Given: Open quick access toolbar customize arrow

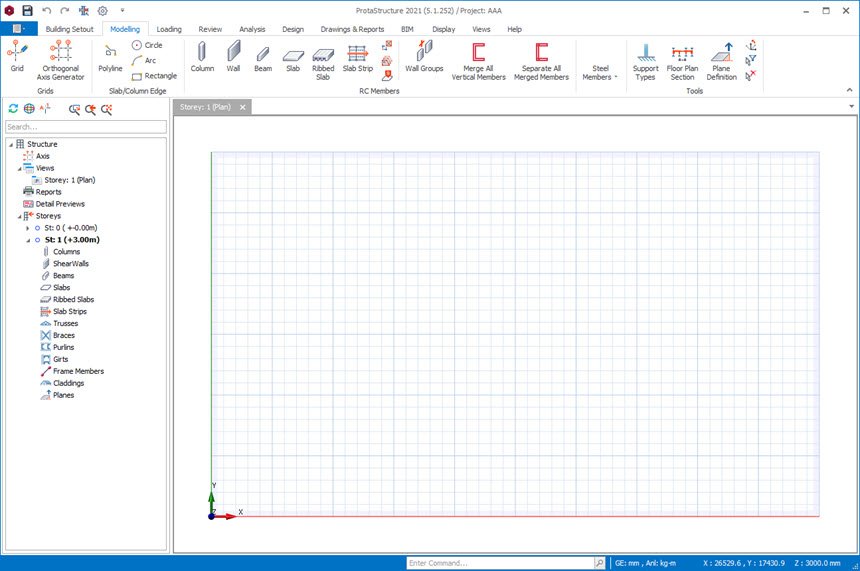Looking at the screenshot, I should point(122,10).
